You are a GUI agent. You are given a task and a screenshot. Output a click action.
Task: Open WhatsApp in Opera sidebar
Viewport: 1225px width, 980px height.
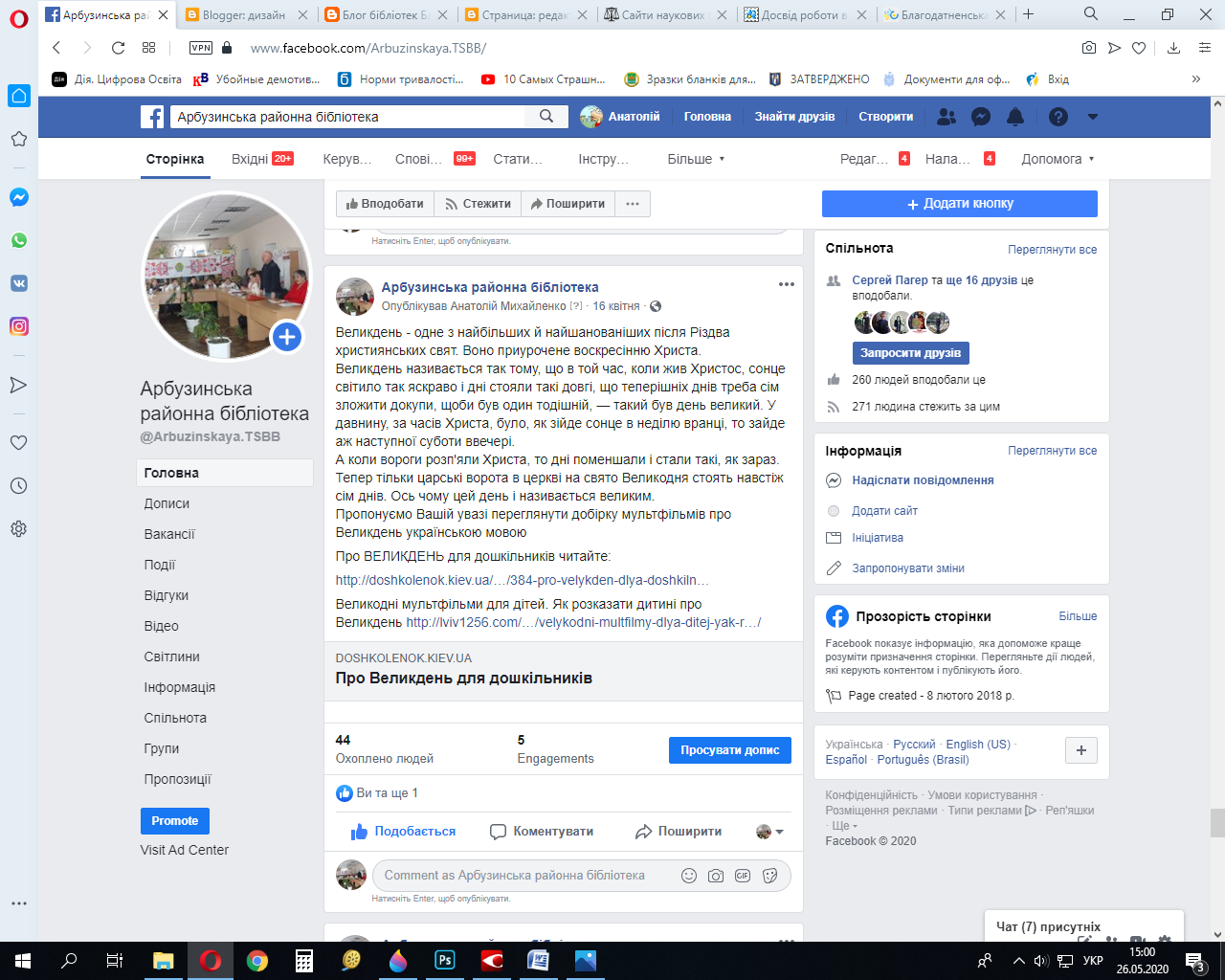pos(19,240)
